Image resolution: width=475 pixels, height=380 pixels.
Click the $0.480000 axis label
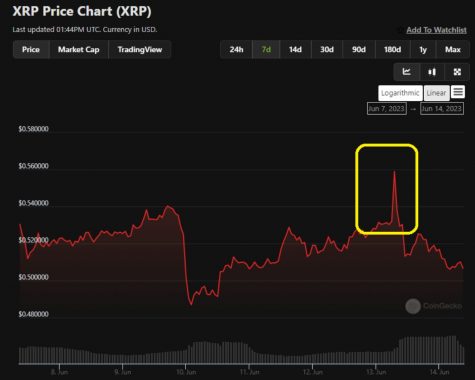click(33, 314)
